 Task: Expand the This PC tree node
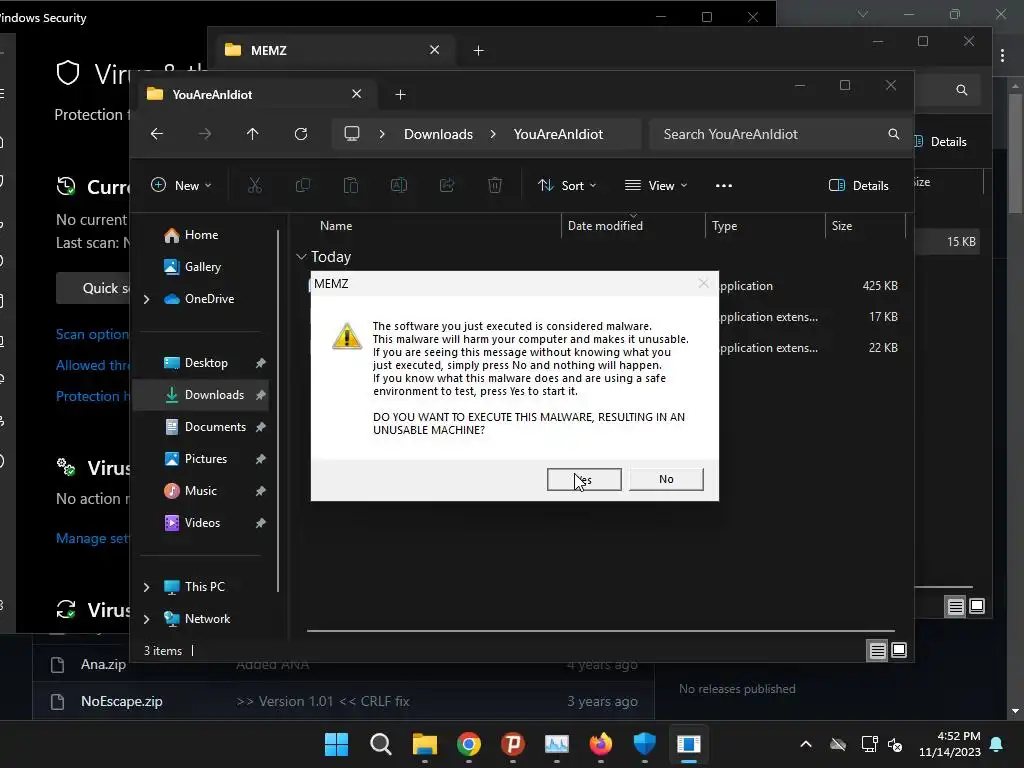tap(146, 587)
